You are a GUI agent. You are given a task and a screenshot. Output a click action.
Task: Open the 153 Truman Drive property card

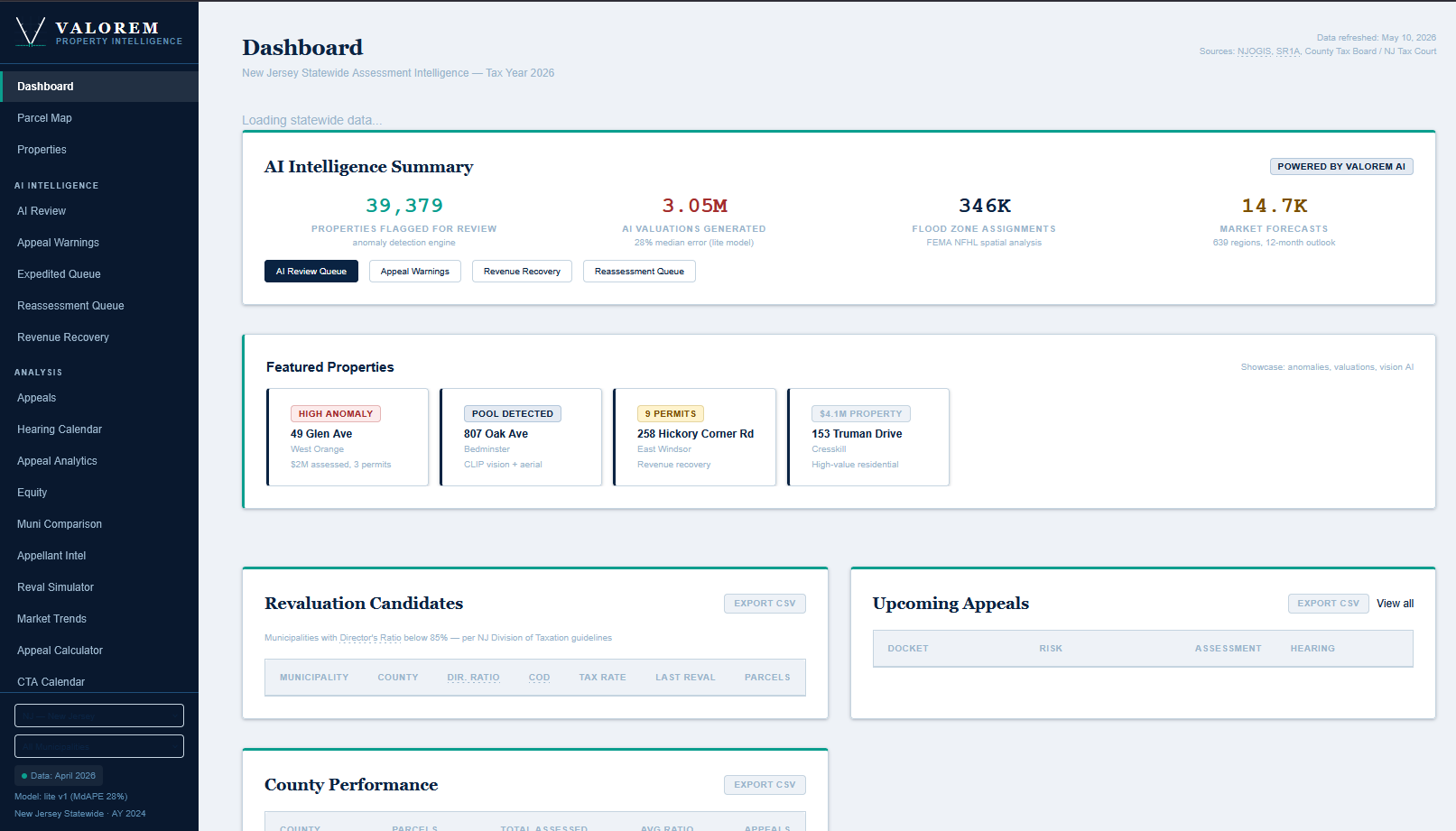click(868, 438)
